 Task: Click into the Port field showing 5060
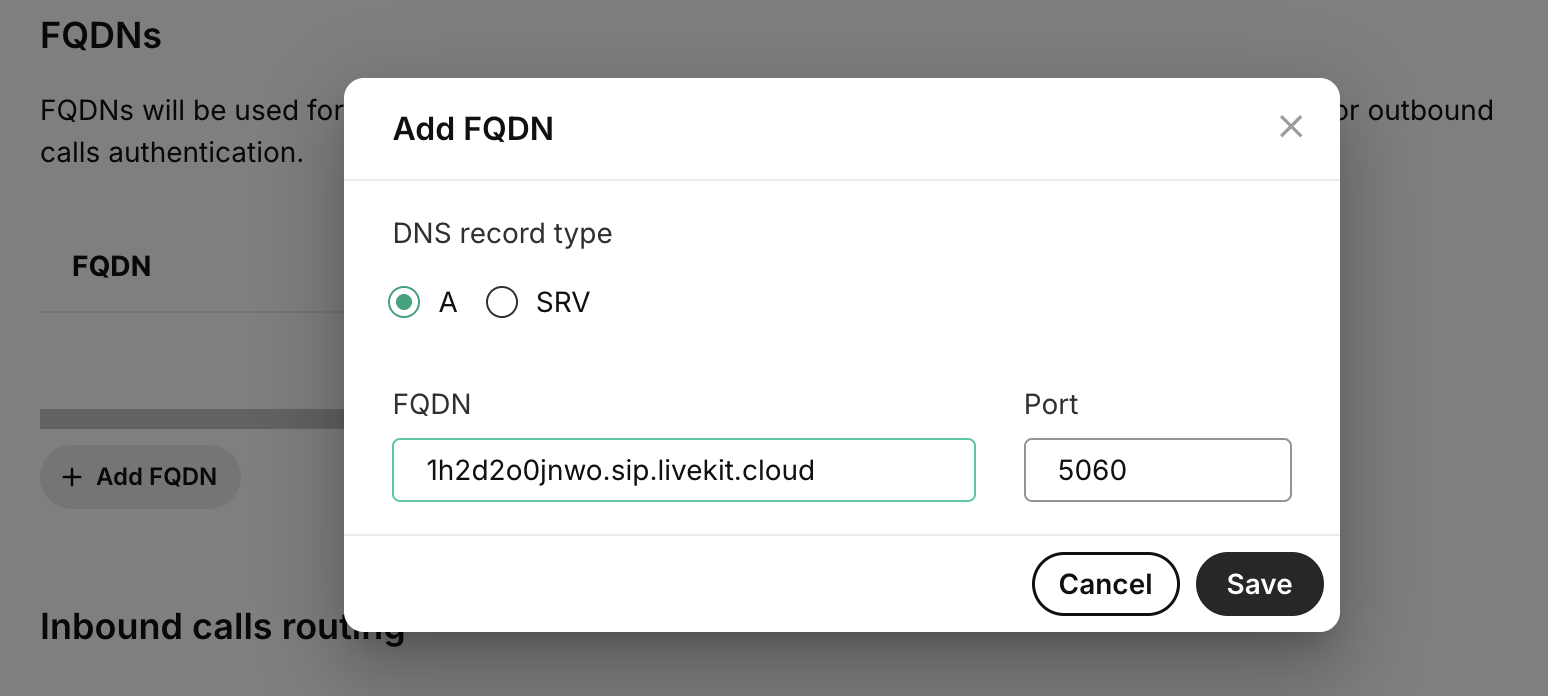[1157, 470]
